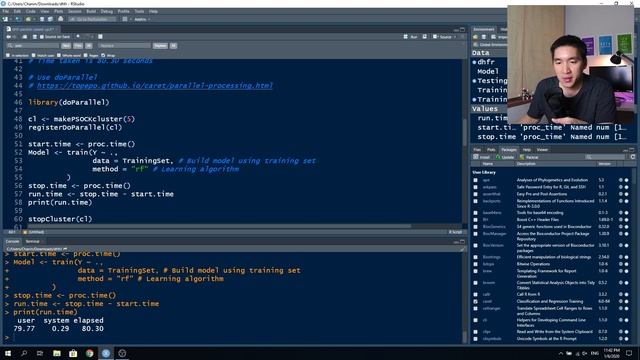
Task: Switch to the Help tab in lower-right pane
Action: click(527, 150)
